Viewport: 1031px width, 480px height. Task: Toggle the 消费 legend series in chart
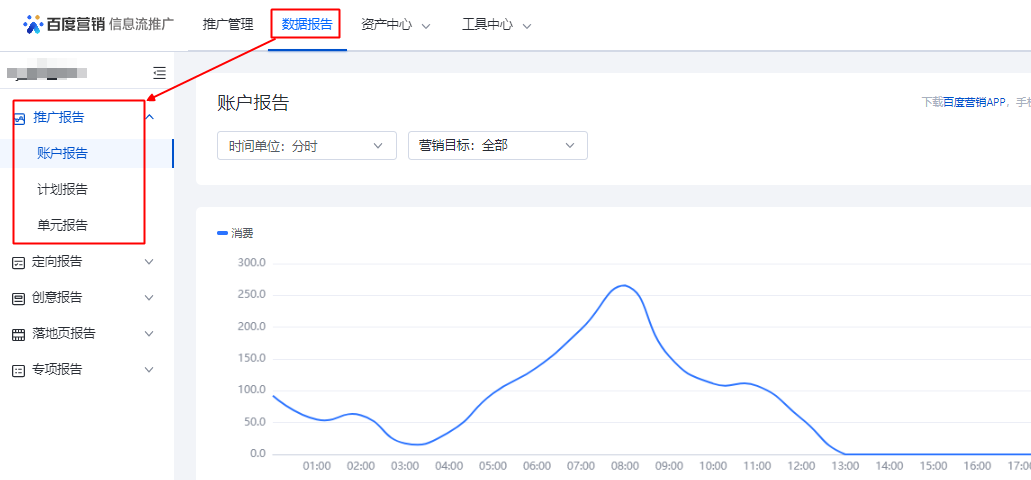pyautogui.click(x=235, y=233)
